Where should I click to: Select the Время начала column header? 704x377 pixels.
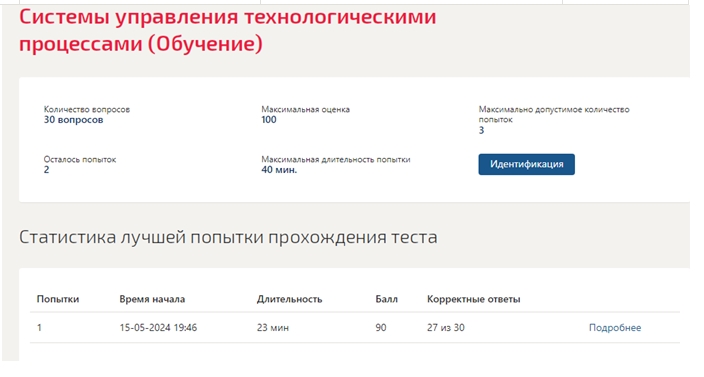[152, 299]
